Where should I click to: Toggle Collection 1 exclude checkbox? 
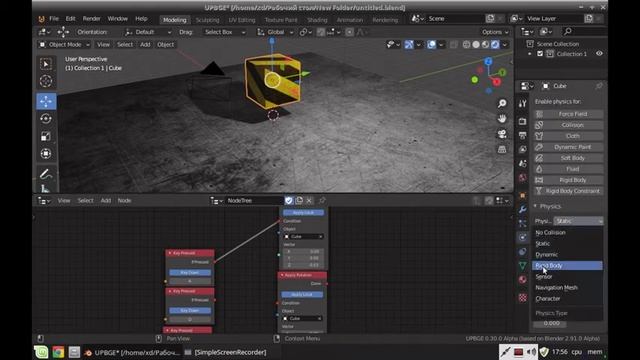[x=540, y=54]
